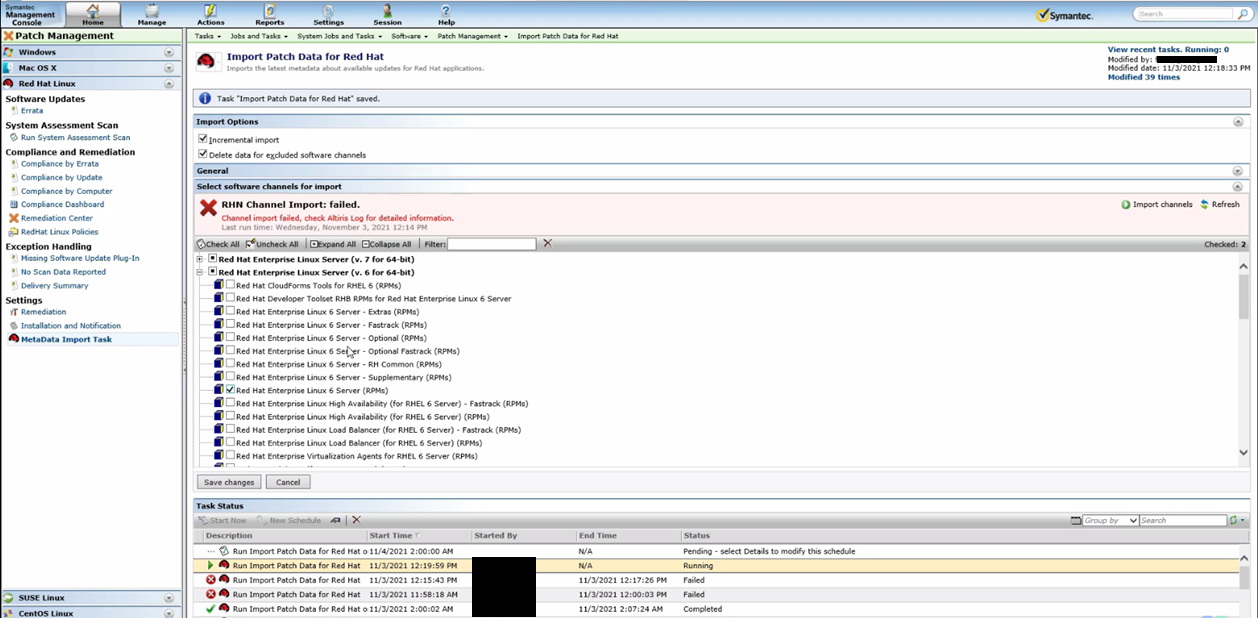Click Expand All in channel toolbar
The height and width of the screenshot is (618, 1258).
[332, 244]
